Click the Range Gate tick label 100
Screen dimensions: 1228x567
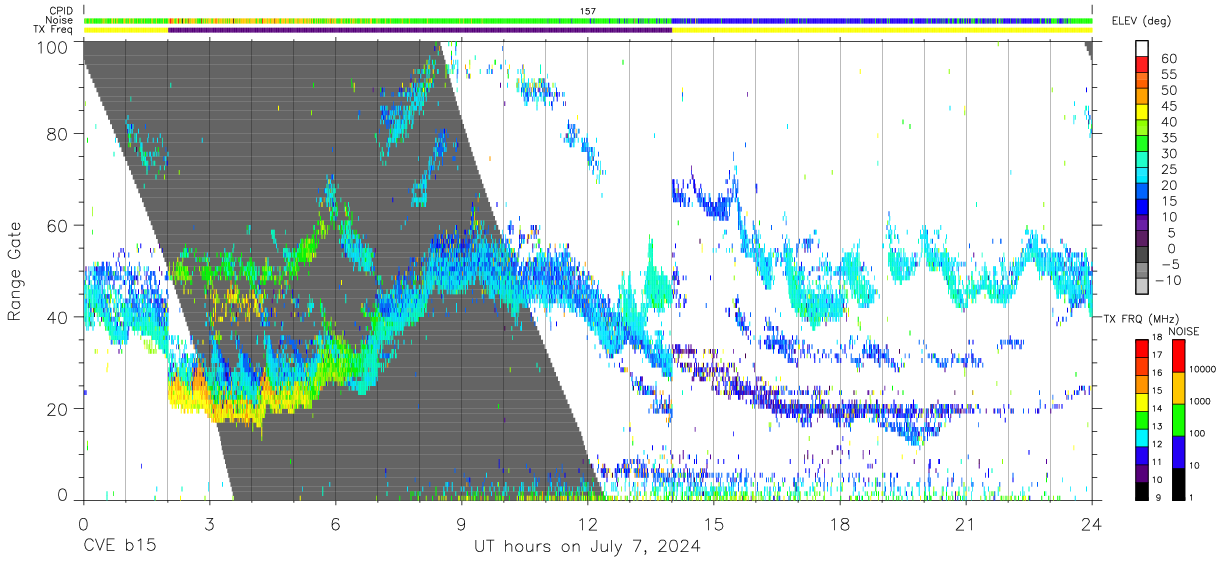point(53,46)
